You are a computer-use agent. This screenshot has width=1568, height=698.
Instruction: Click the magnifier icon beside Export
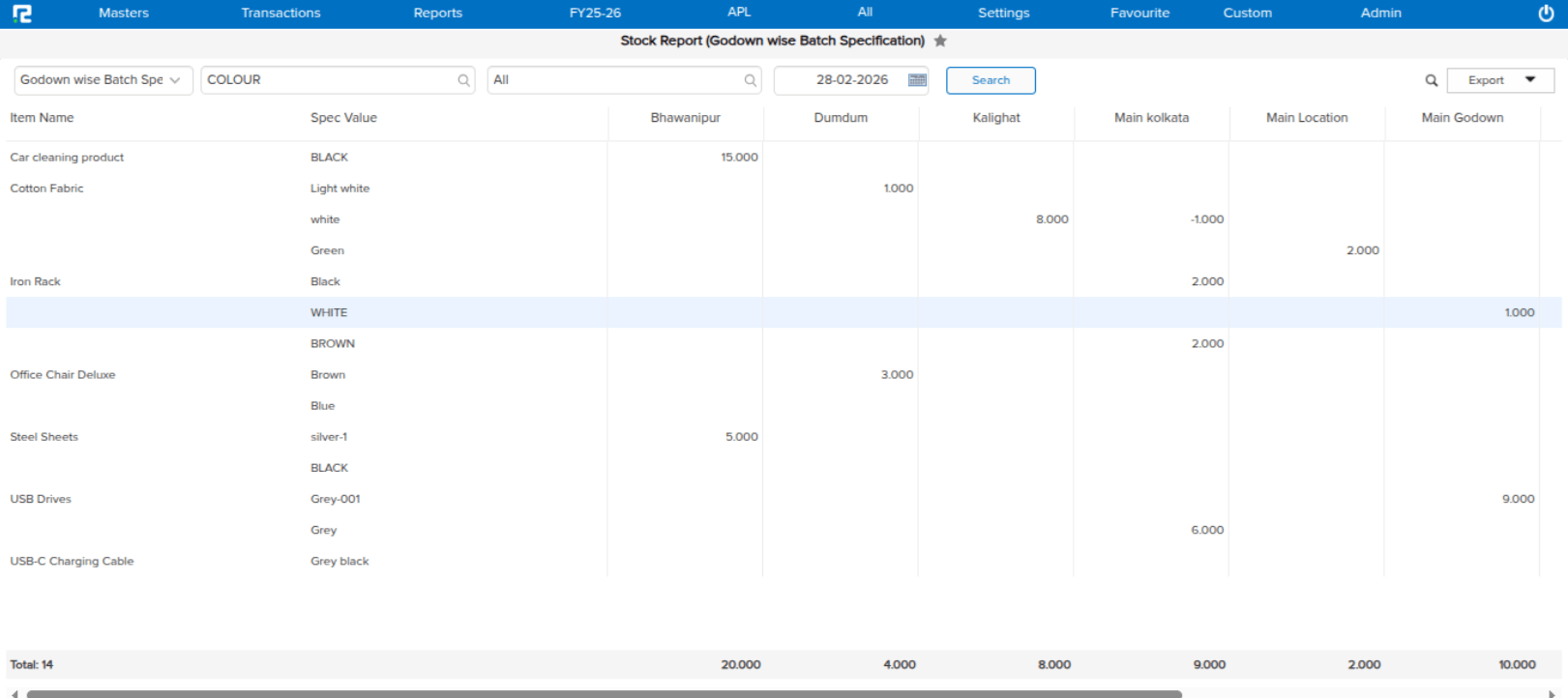pyautogui.click(x=1431, y=80)
